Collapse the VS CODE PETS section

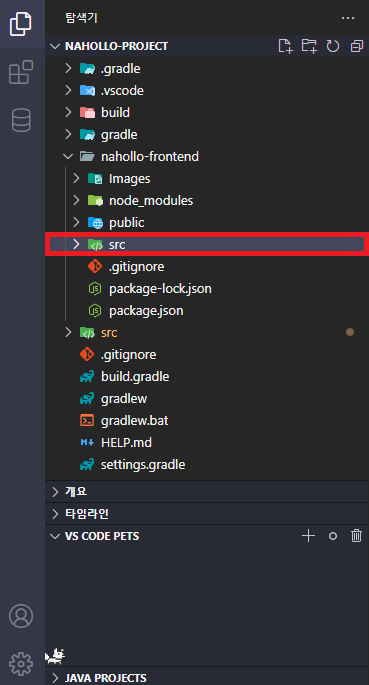pyautogui.click(x=55, y=536)
